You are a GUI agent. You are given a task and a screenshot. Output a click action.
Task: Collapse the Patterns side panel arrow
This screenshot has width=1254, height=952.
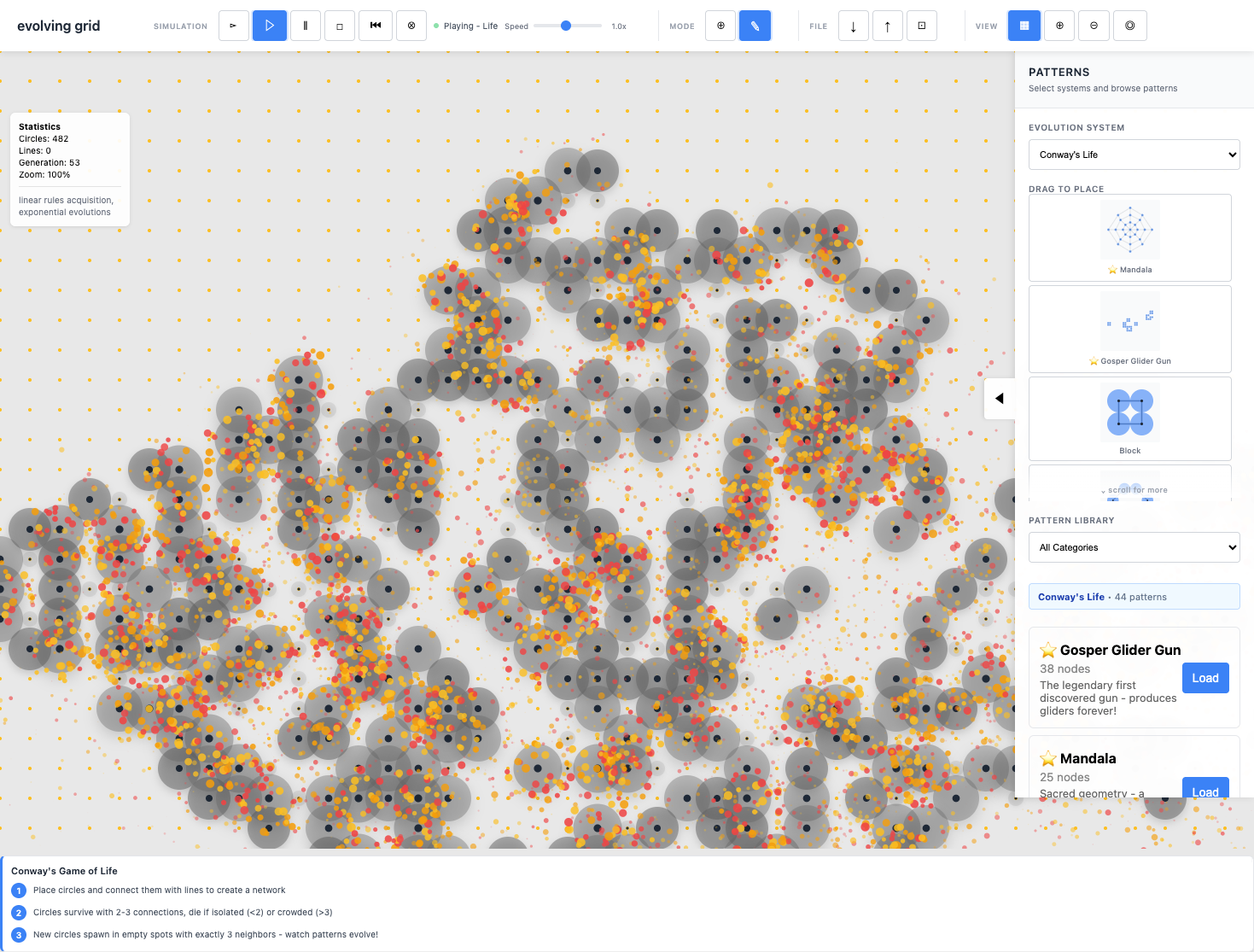pos(999,399)
